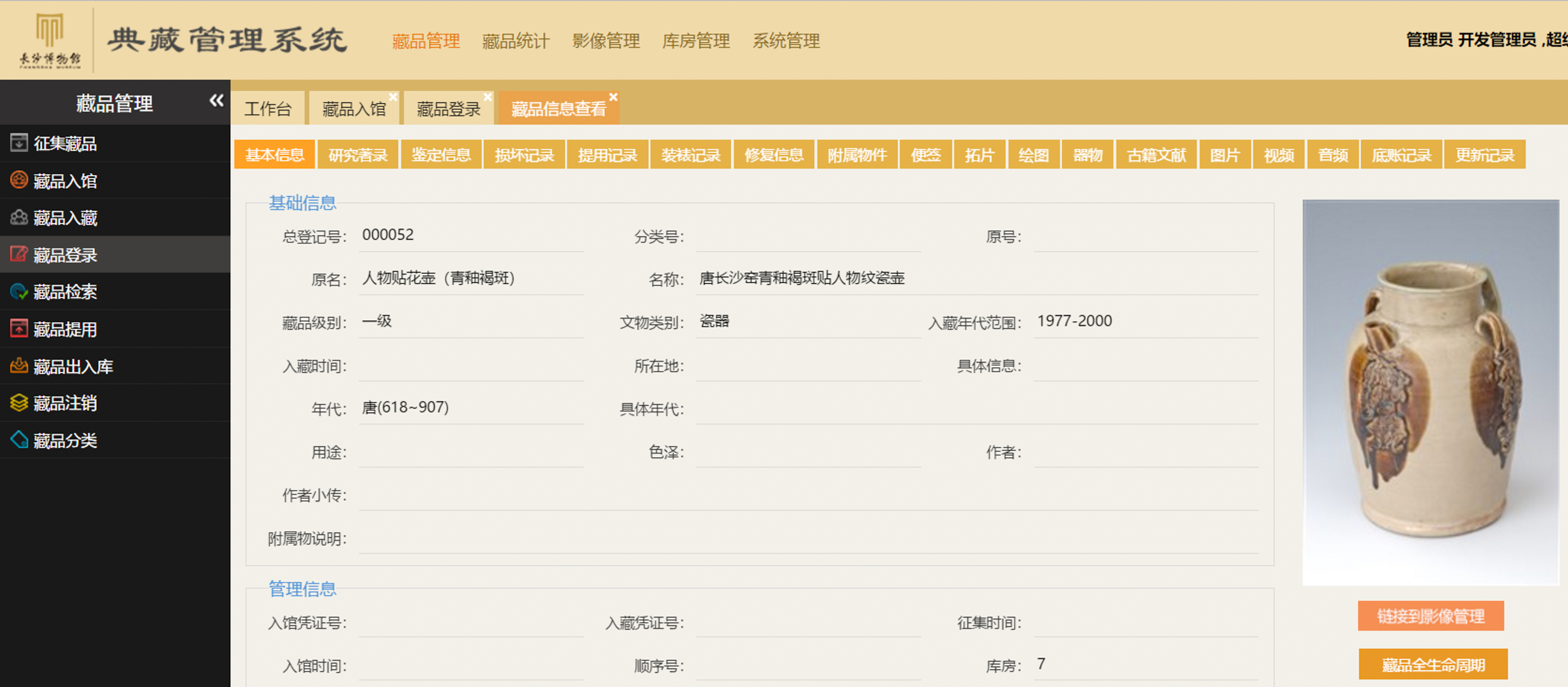Viewport: 1568px width, 687px height.
Task: Click the 藏品提用 sidebar icon
Action: click(19, 329)
